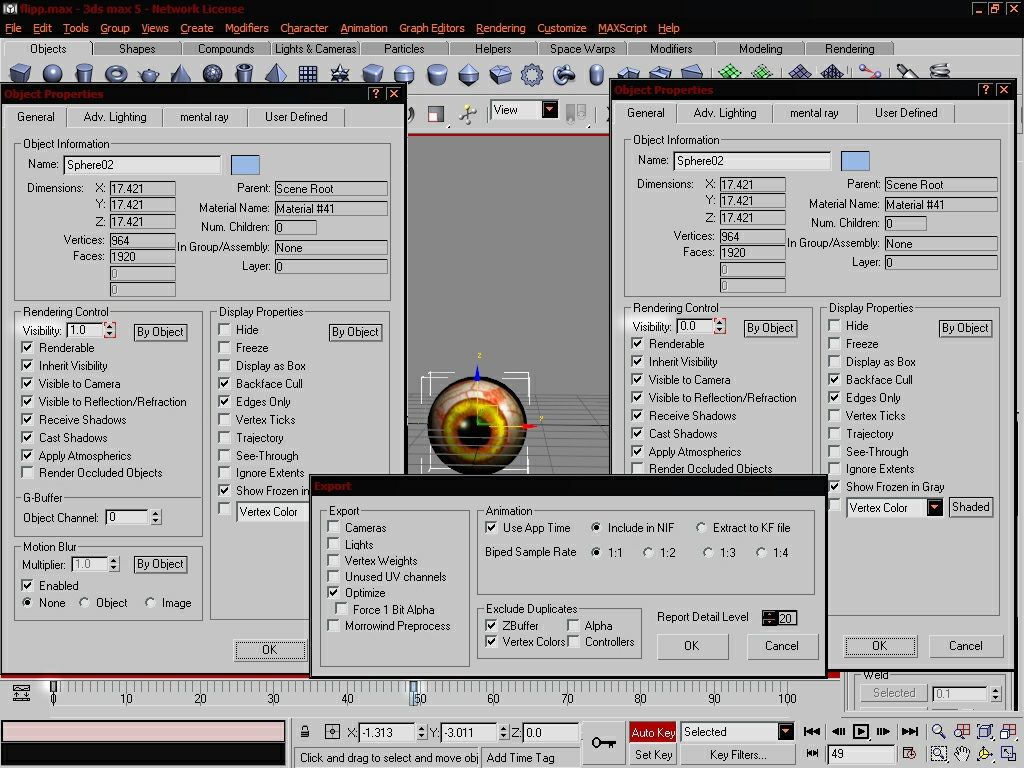Select the Pan hand viewport tool

pyautogui.click(x=961, y=754)
